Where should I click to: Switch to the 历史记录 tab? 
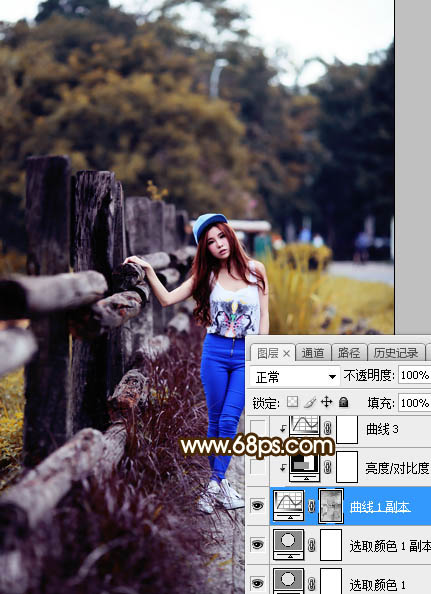[396, 353]
